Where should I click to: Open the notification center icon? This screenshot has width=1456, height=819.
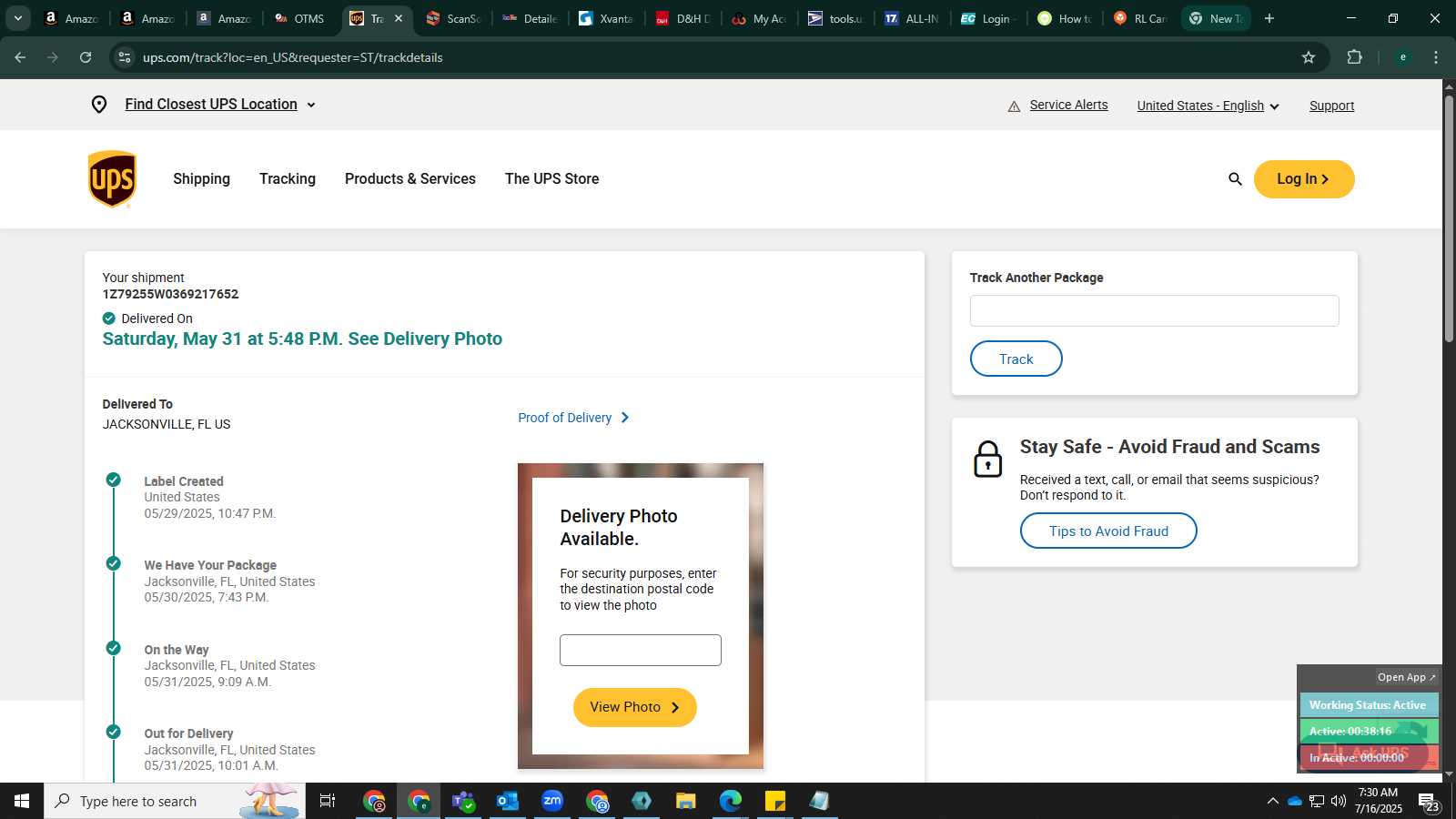click(1428, 802)
